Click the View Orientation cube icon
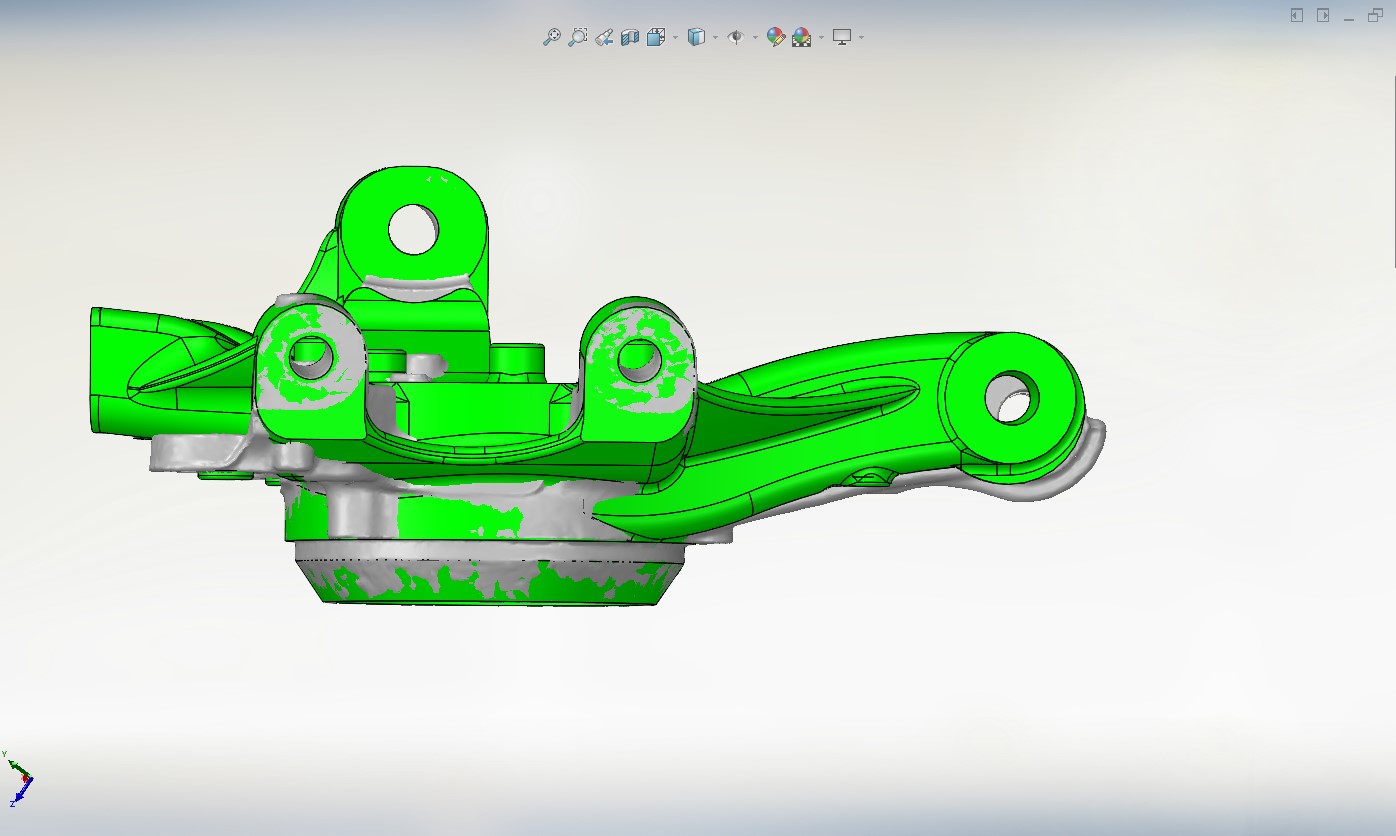1396x836 pixels. 656,37
